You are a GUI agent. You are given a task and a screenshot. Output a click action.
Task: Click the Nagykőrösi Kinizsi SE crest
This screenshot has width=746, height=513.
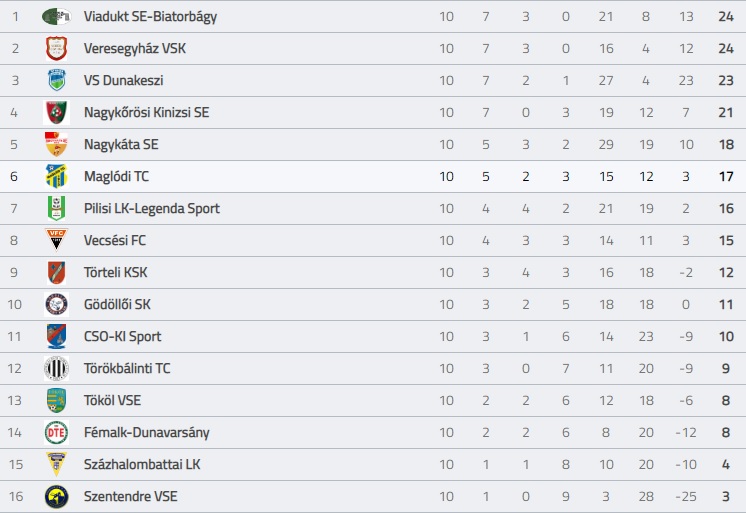[x=56, y=112]
